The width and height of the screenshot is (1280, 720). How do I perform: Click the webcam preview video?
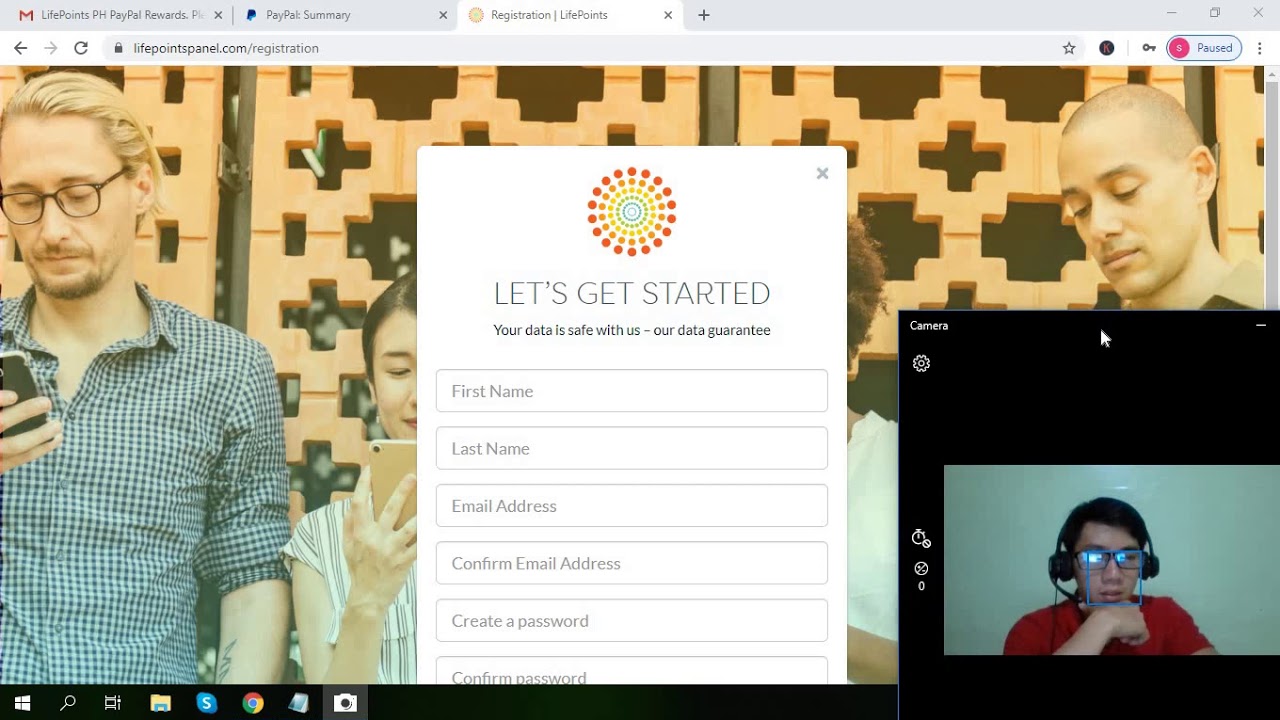pos(1111,560)
